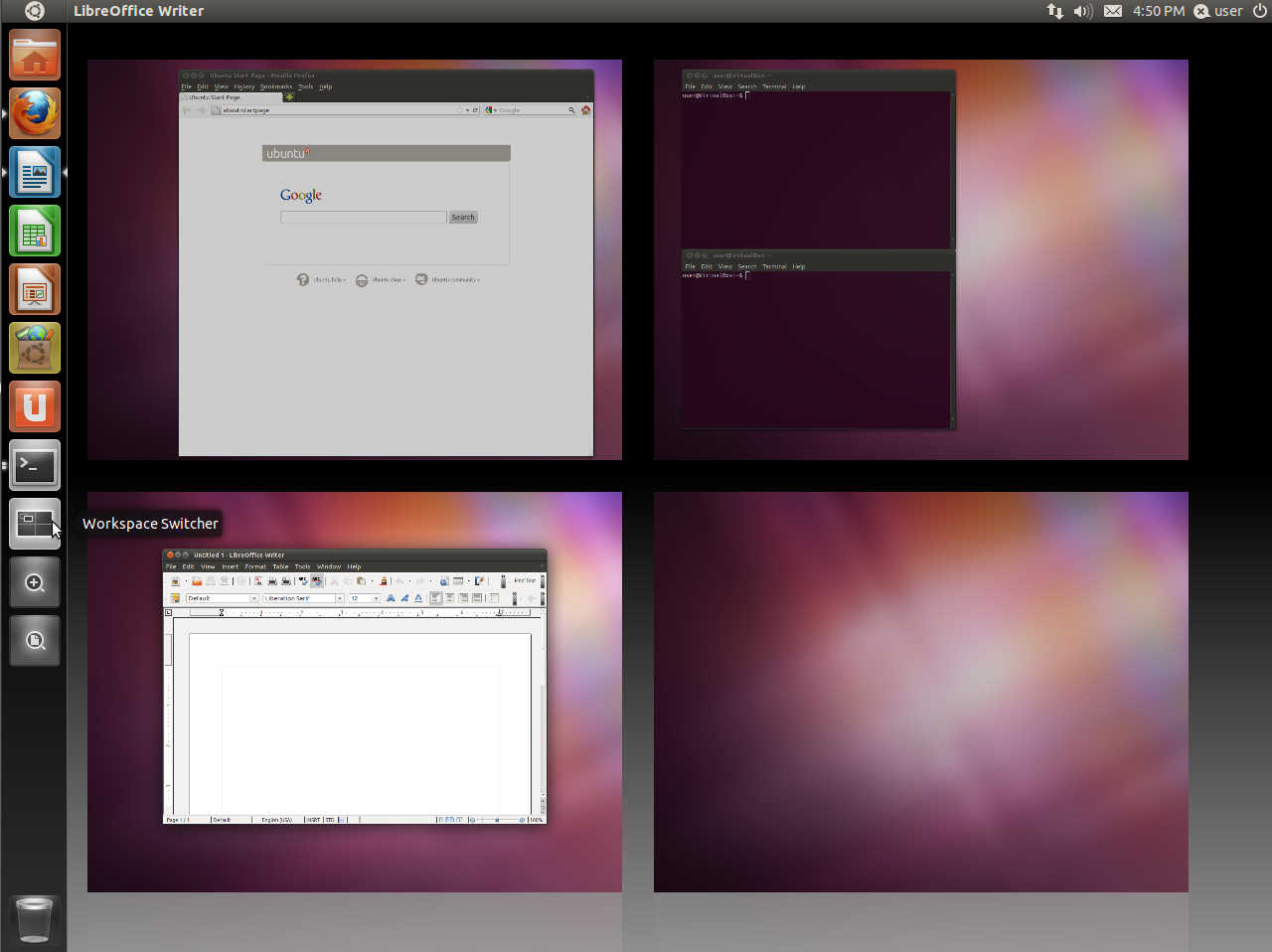Open the Files & Folders lens icon
The height and width of the screenshot is (952, 1272).
(x=35, y=642)
